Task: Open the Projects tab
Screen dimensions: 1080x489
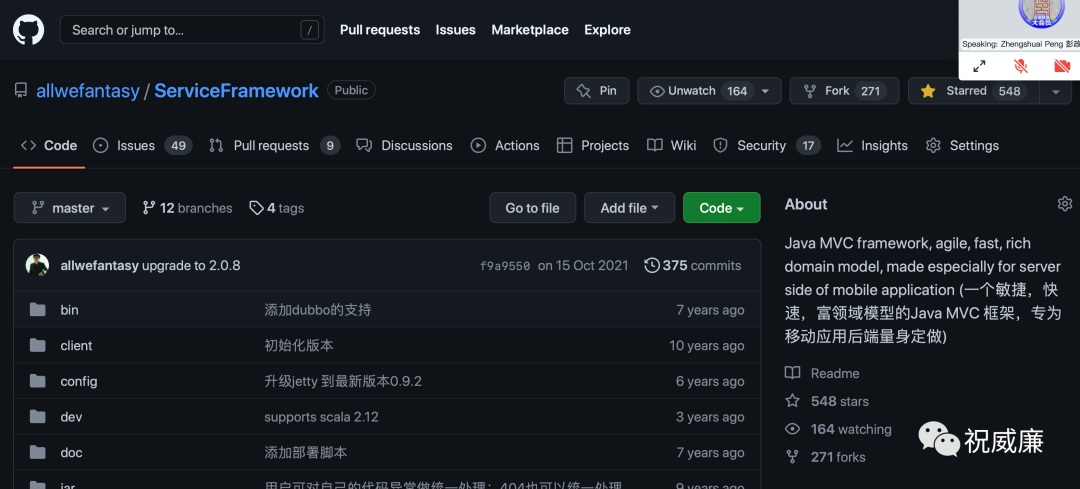Action: point(593,145)
